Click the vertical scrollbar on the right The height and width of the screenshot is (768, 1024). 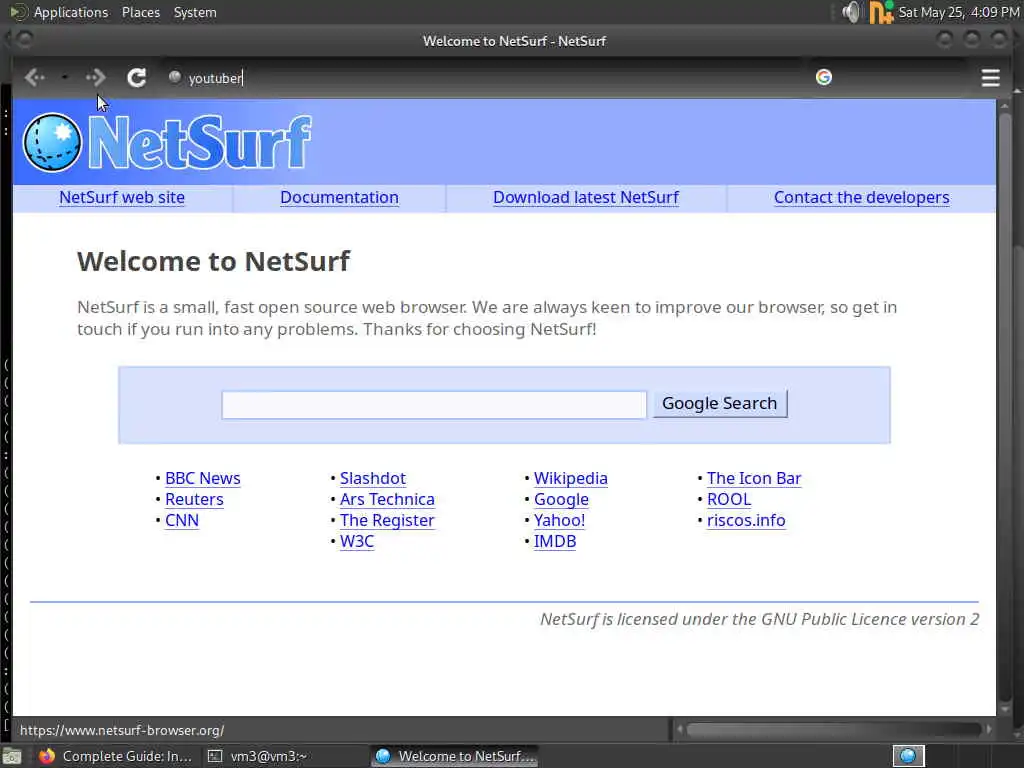coord(1004,405)
